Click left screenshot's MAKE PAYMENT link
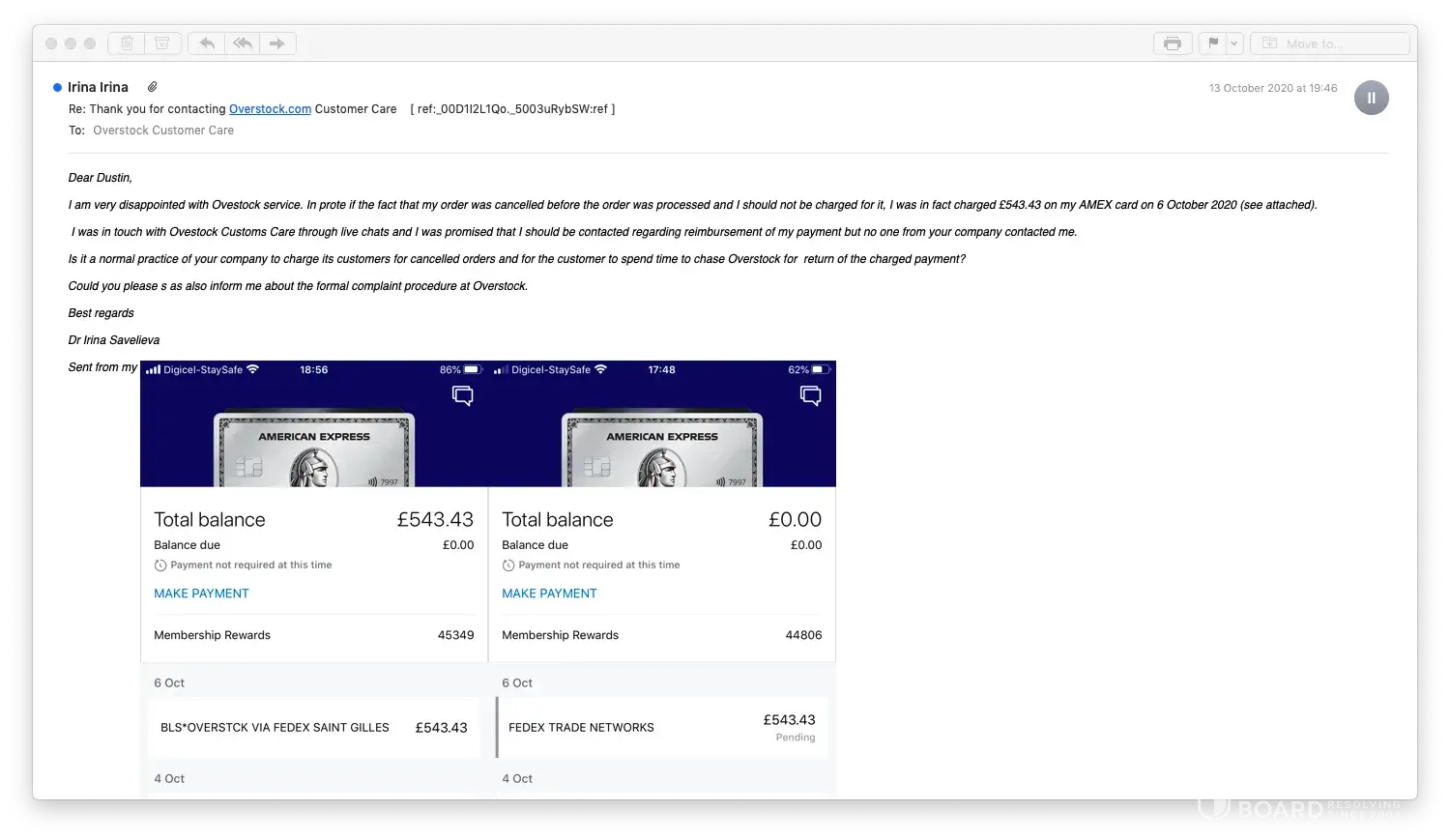This screenshot has height=840, width=1450. [201, 594]
